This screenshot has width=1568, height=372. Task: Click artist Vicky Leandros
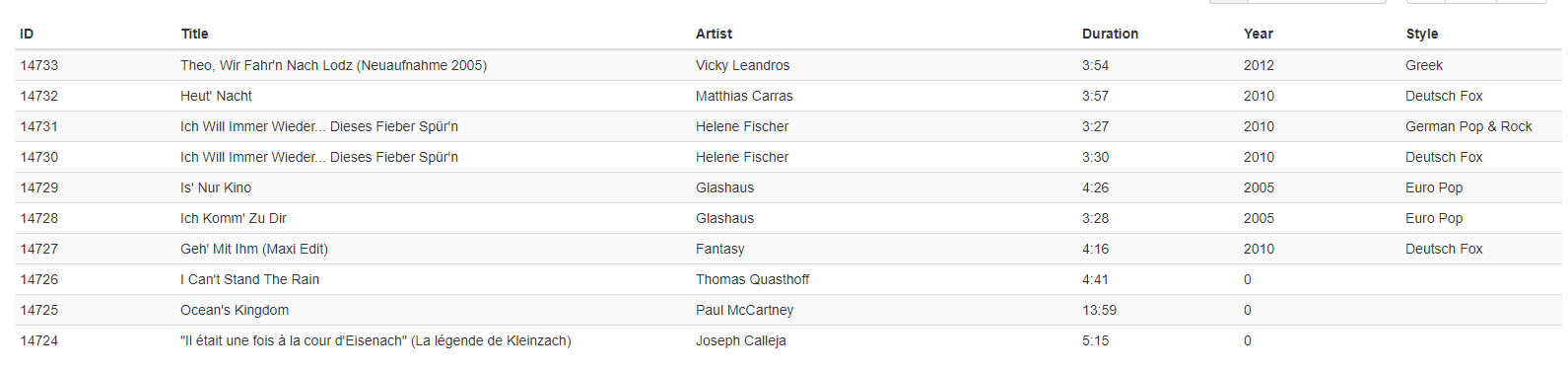pyautogui.click(x=742, y=65)
